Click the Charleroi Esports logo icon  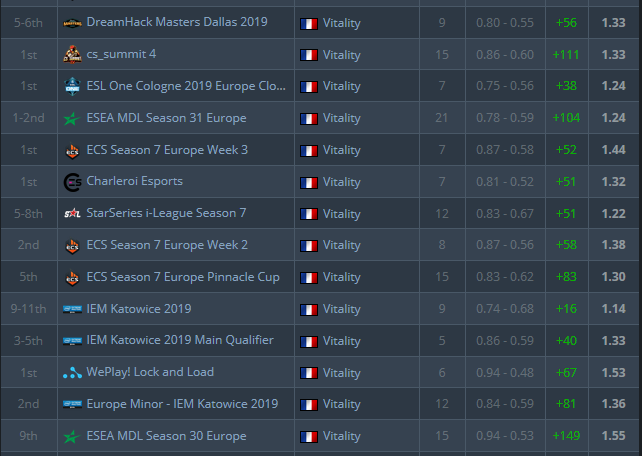click(x=72, y=182)
